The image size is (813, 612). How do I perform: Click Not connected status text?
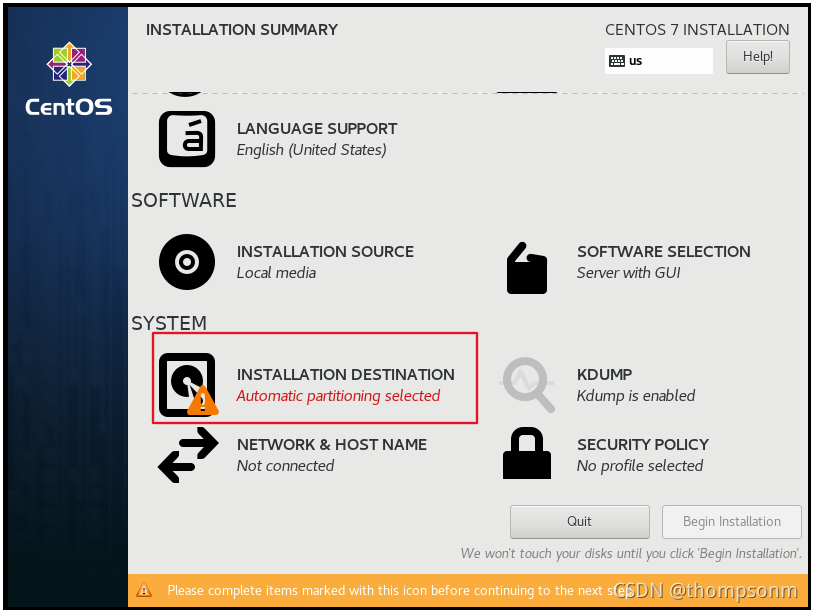[x=285, y=466]
